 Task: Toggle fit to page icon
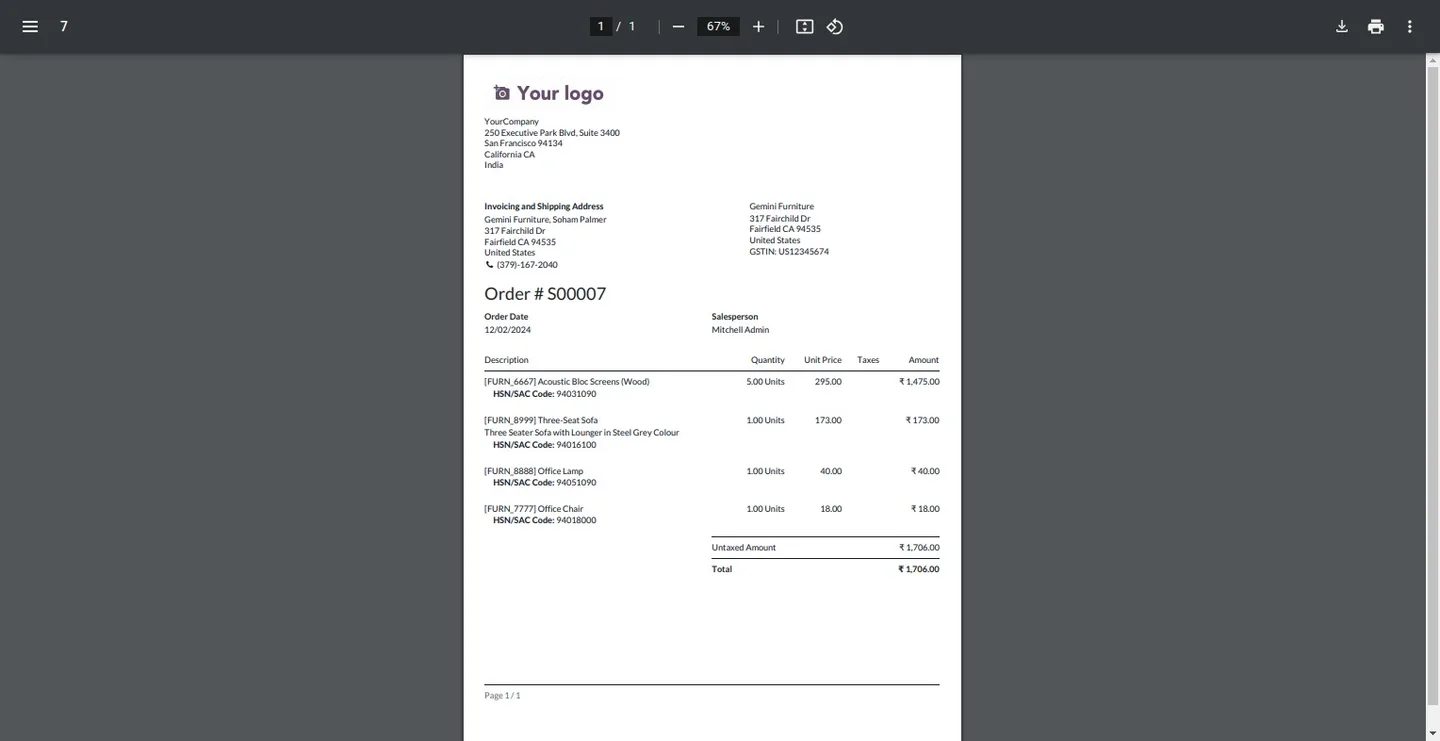[804, 26]
